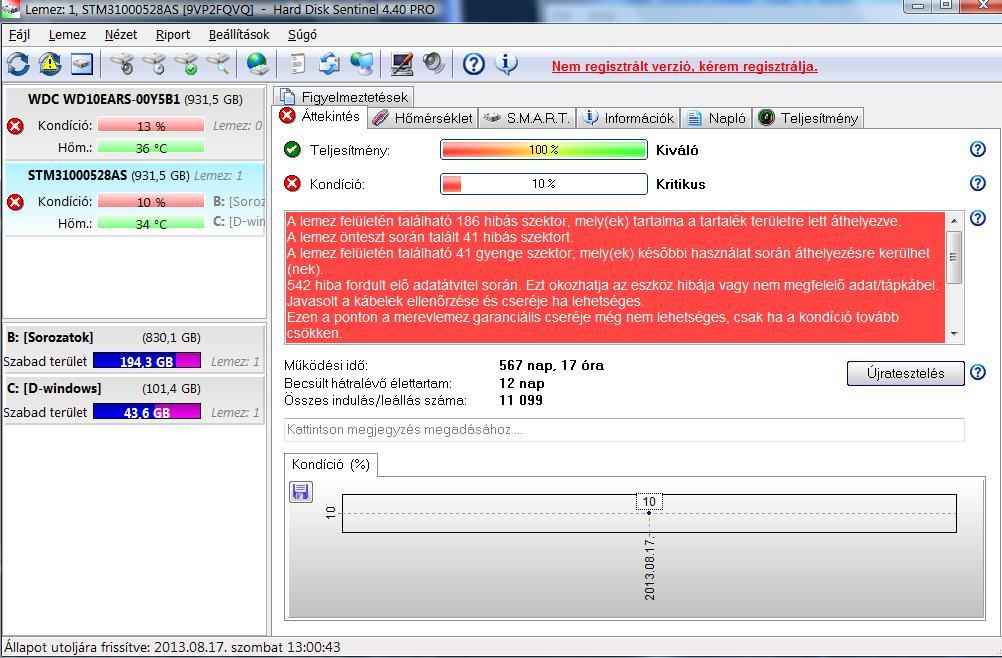Click the warning text scrollbar thumb

(954, 257)
